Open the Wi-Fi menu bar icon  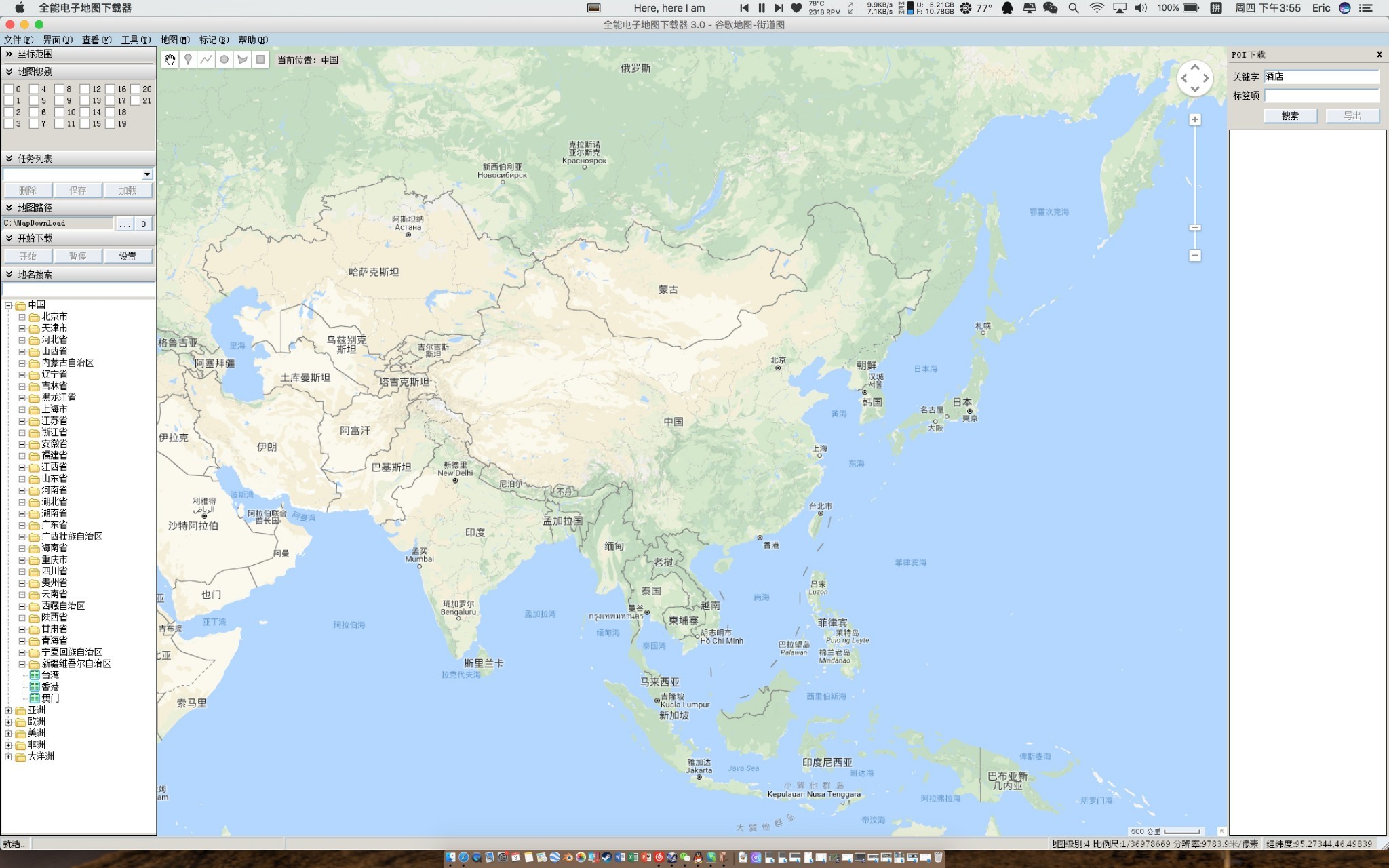click(1096, 8)
